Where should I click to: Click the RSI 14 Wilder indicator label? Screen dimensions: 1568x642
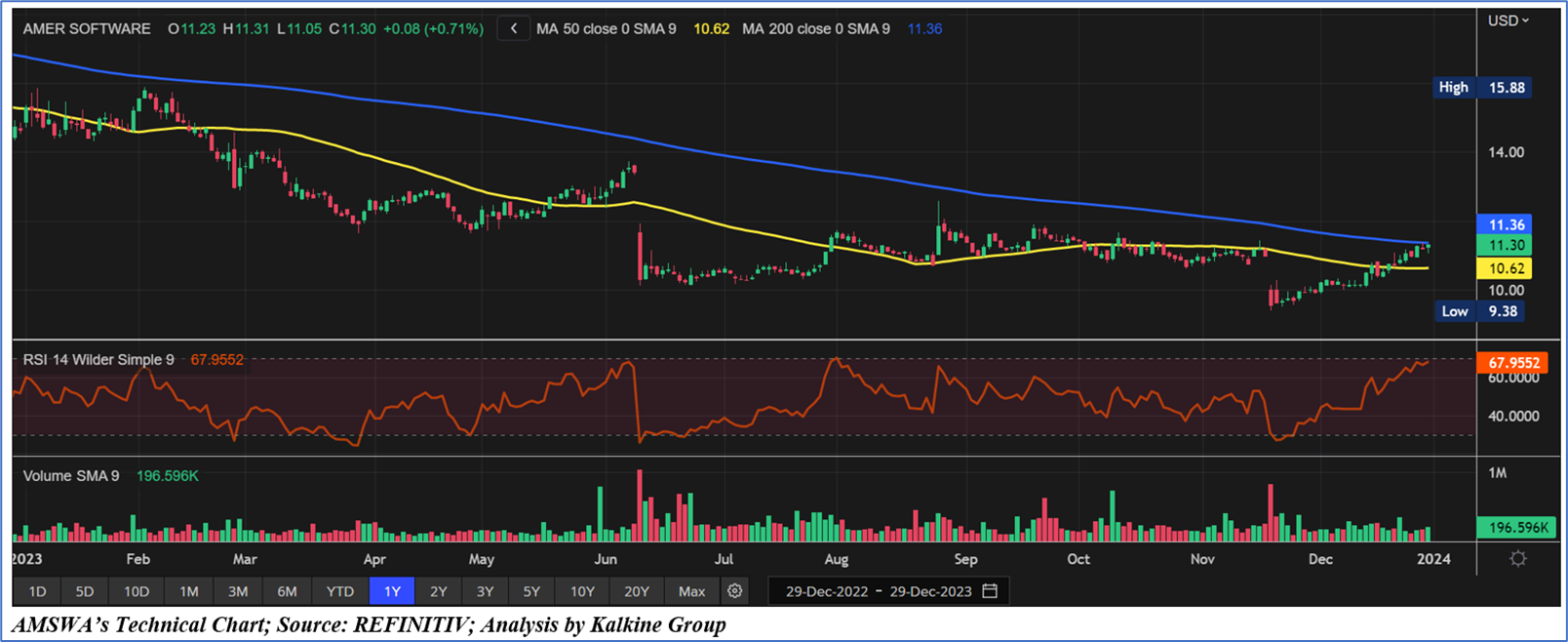pyautogui.click(x=98, y=360)
